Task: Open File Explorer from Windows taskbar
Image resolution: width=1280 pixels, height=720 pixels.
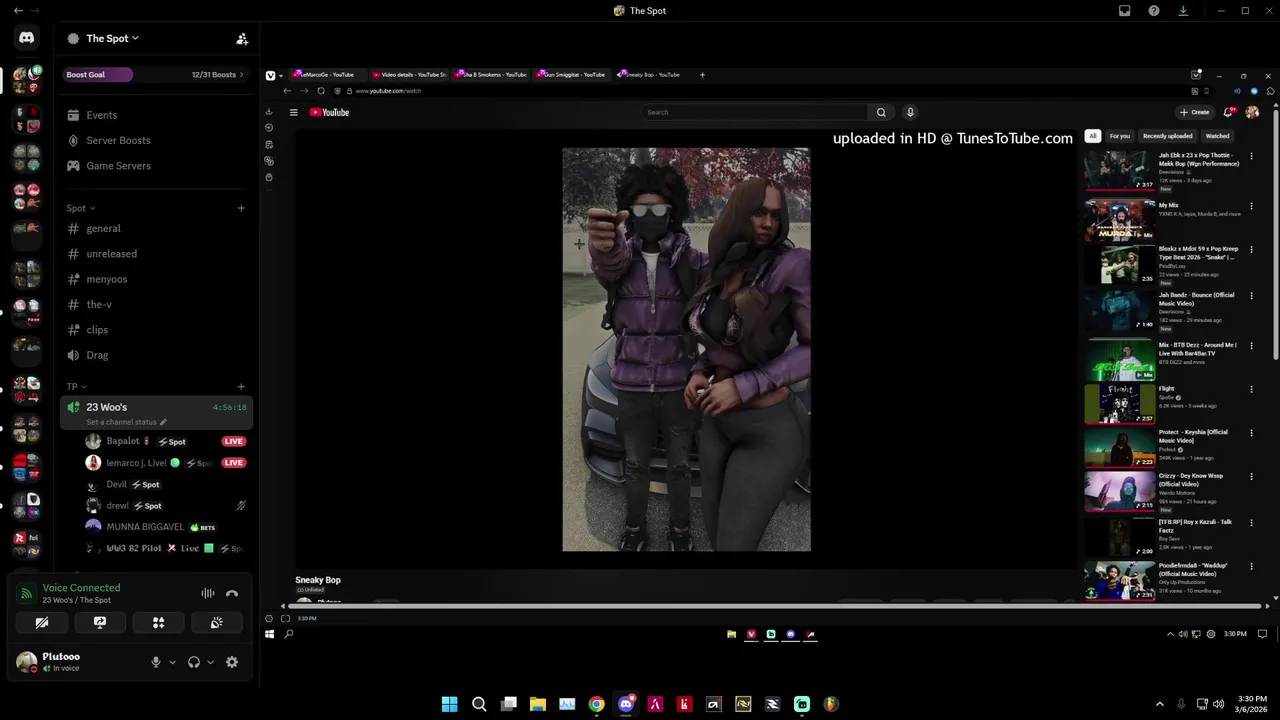Action: tap(538, 704)
